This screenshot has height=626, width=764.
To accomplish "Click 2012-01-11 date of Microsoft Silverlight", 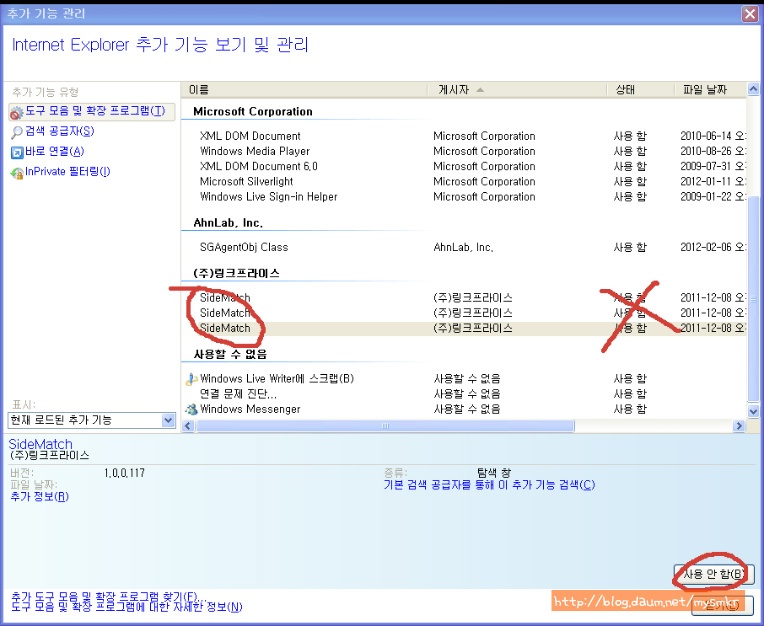I will click(712, 182).
